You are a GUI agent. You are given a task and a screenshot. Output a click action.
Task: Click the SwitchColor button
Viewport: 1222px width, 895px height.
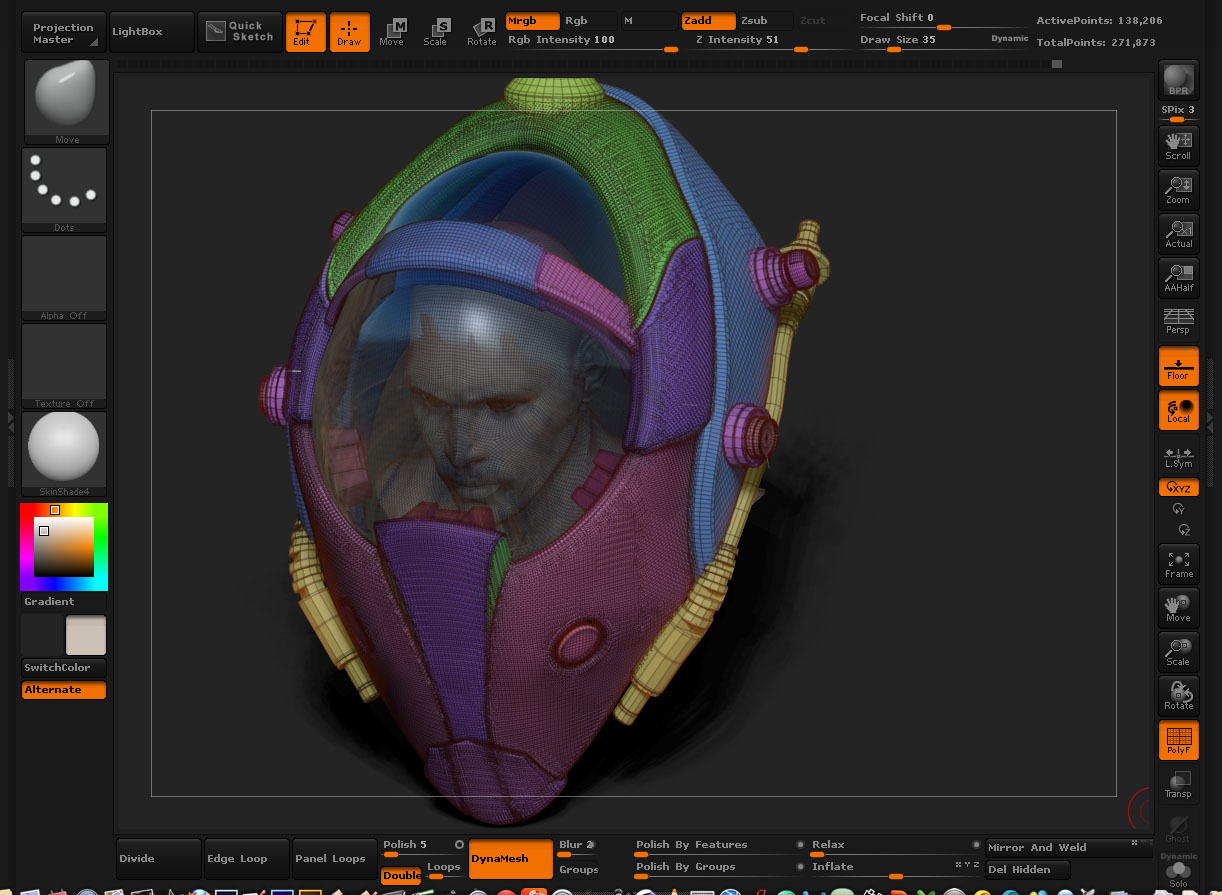click(64, 668)
